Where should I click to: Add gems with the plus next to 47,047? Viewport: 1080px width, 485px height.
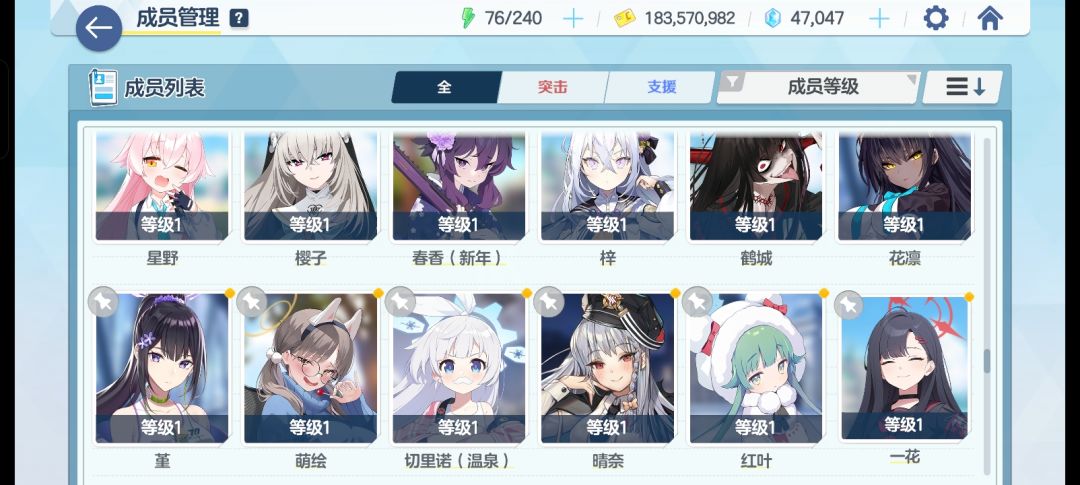(x=879, y=18)
